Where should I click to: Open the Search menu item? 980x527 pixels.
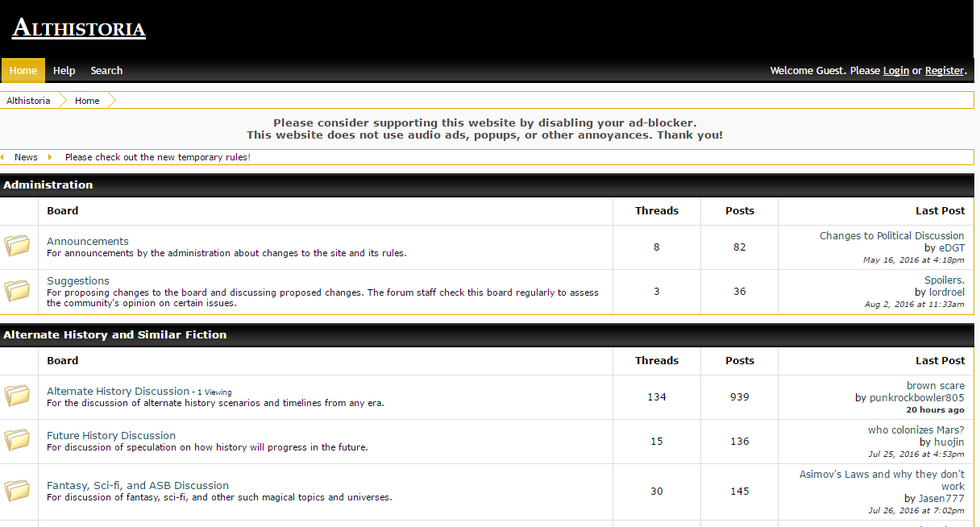pyautogui.click(x=106, y=71)
